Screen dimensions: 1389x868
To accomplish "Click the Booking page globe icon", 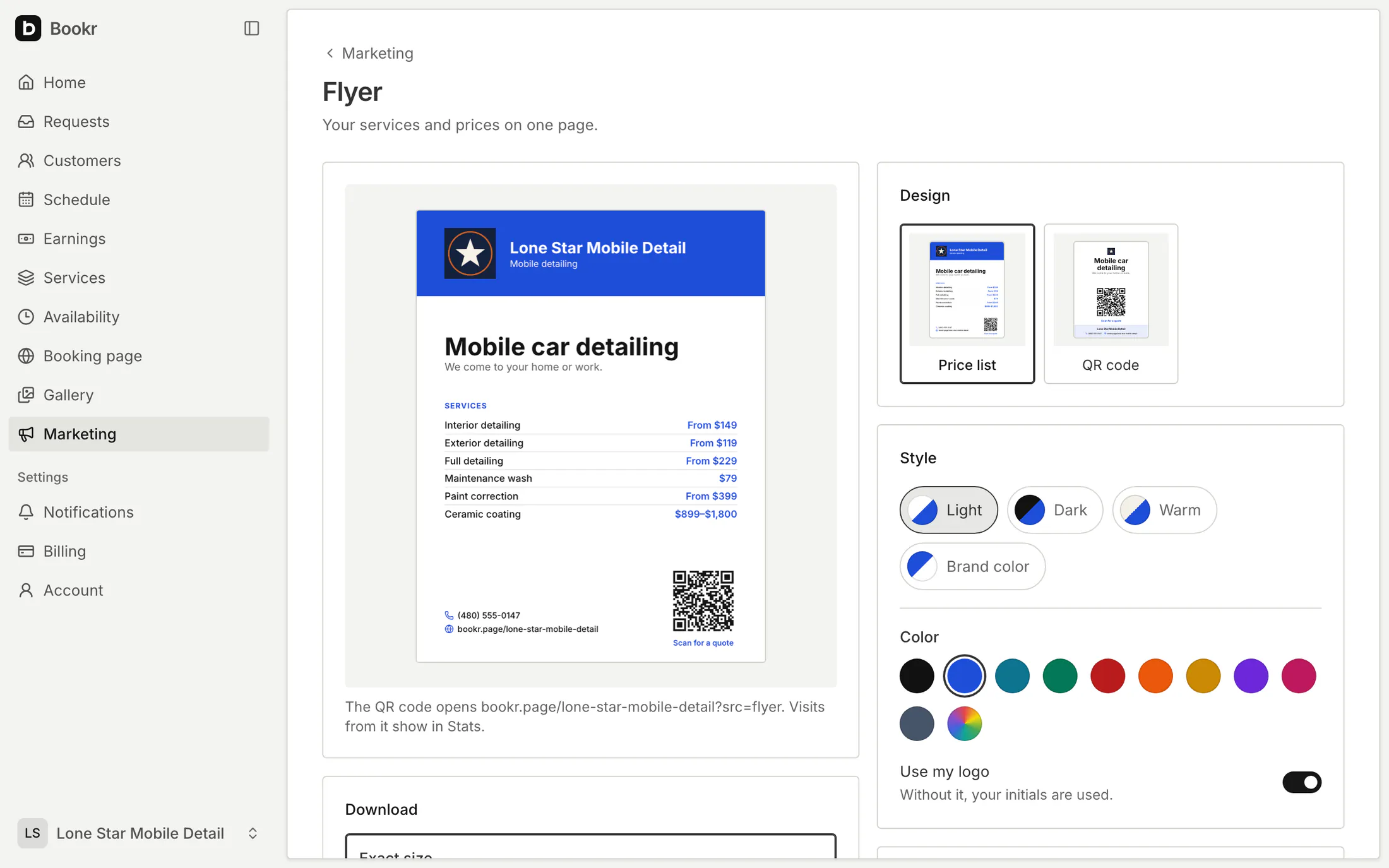I will (x=26, y=356).
